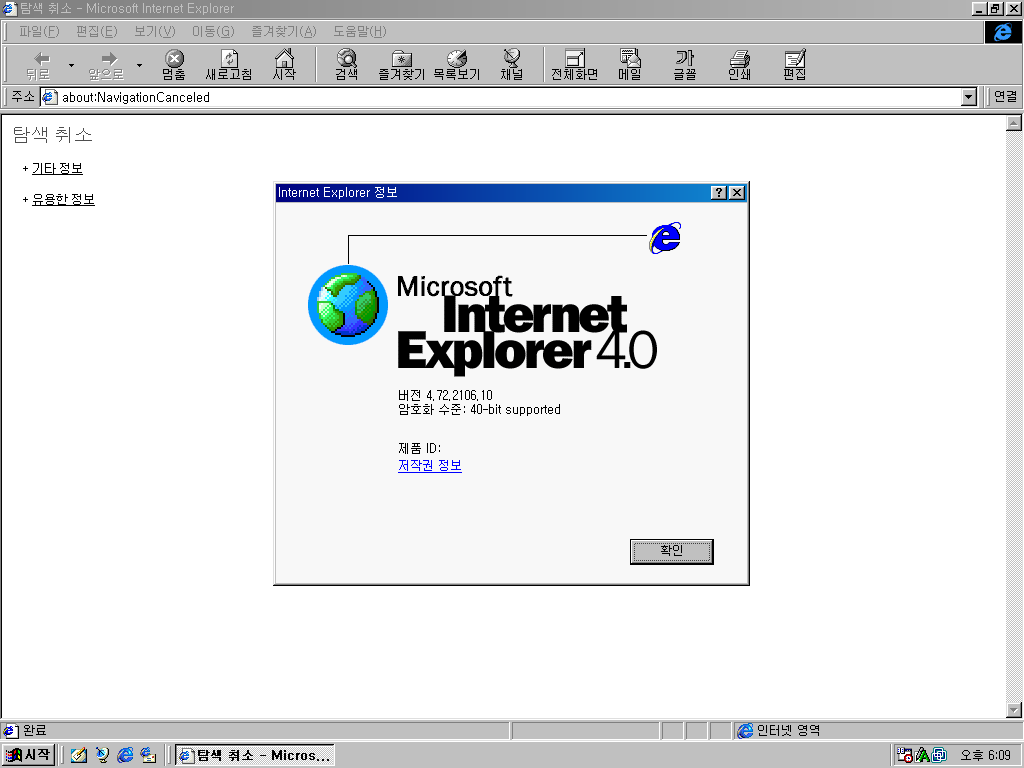Open Favorites (즐겨찾기) toolbar button

pyautogui.click(x=402, y=65)
